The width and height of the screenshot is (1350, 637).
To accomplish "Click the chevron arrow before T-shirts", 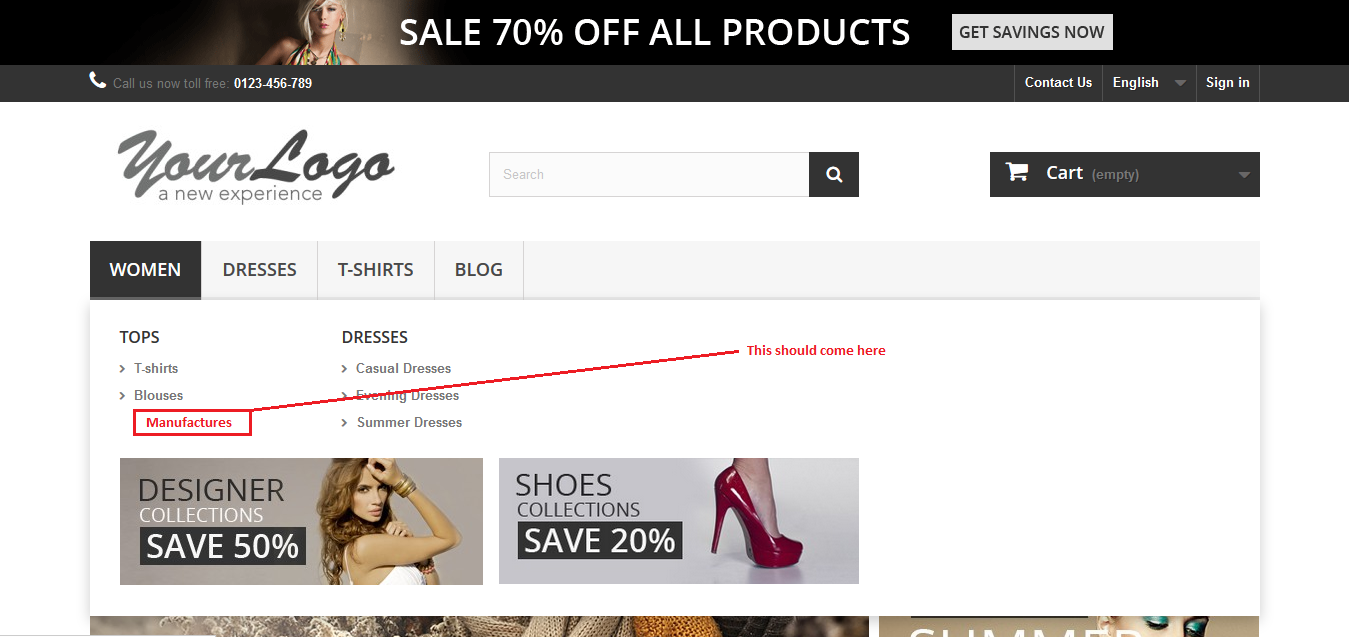I will click(123, 369).
